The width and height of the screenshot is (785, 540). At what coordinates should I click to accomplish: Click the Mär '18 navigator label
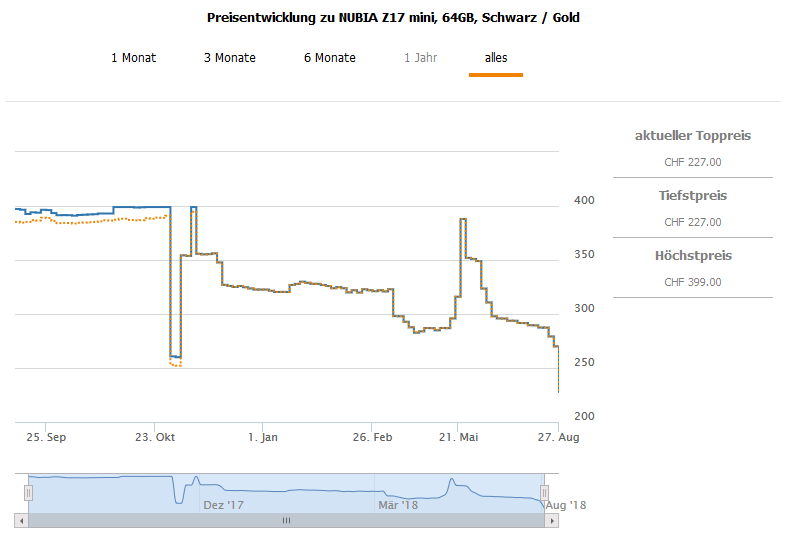(x=397, y=505)
